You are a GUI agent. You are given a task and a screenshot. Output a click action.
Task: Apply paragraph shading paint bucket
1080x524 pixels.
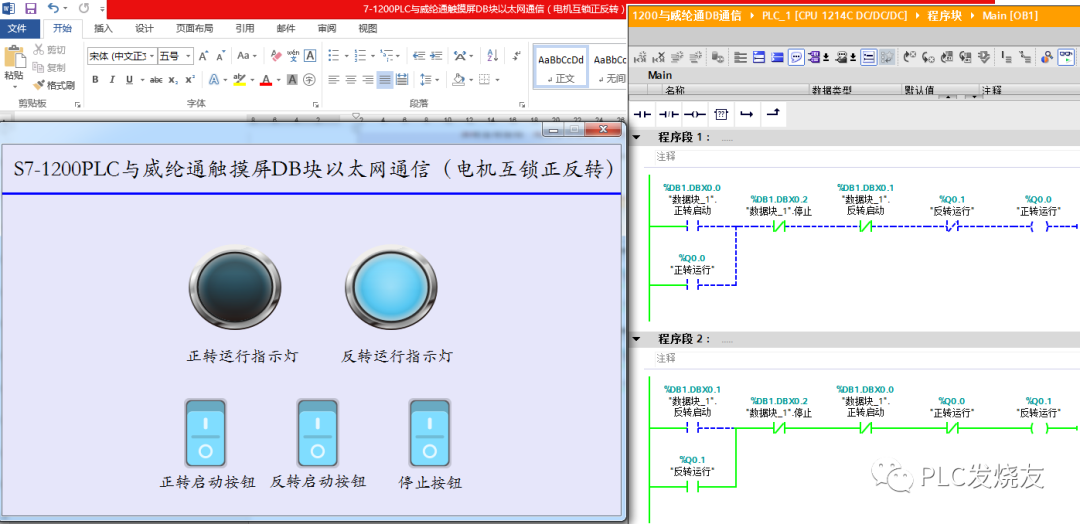[x=458, y=80]
